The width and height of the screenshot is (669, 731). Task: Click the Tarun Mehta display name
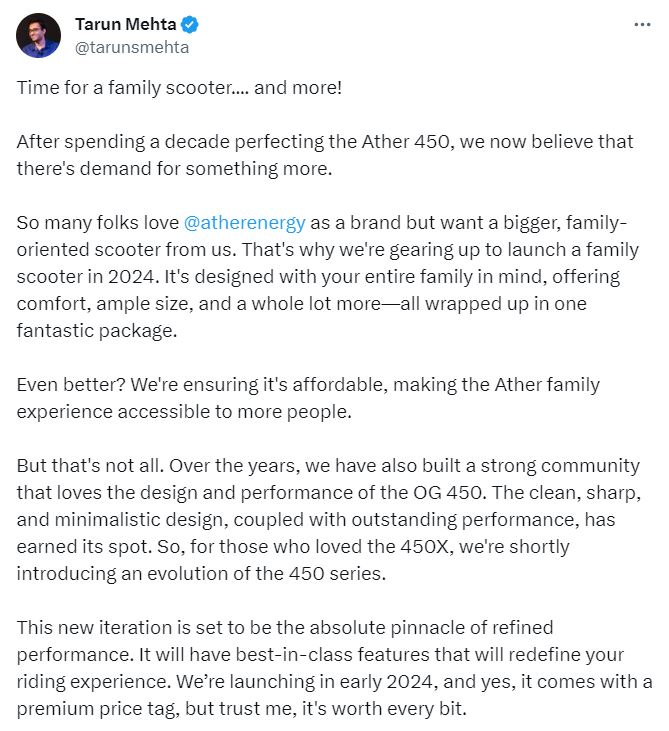click(125, 24)
